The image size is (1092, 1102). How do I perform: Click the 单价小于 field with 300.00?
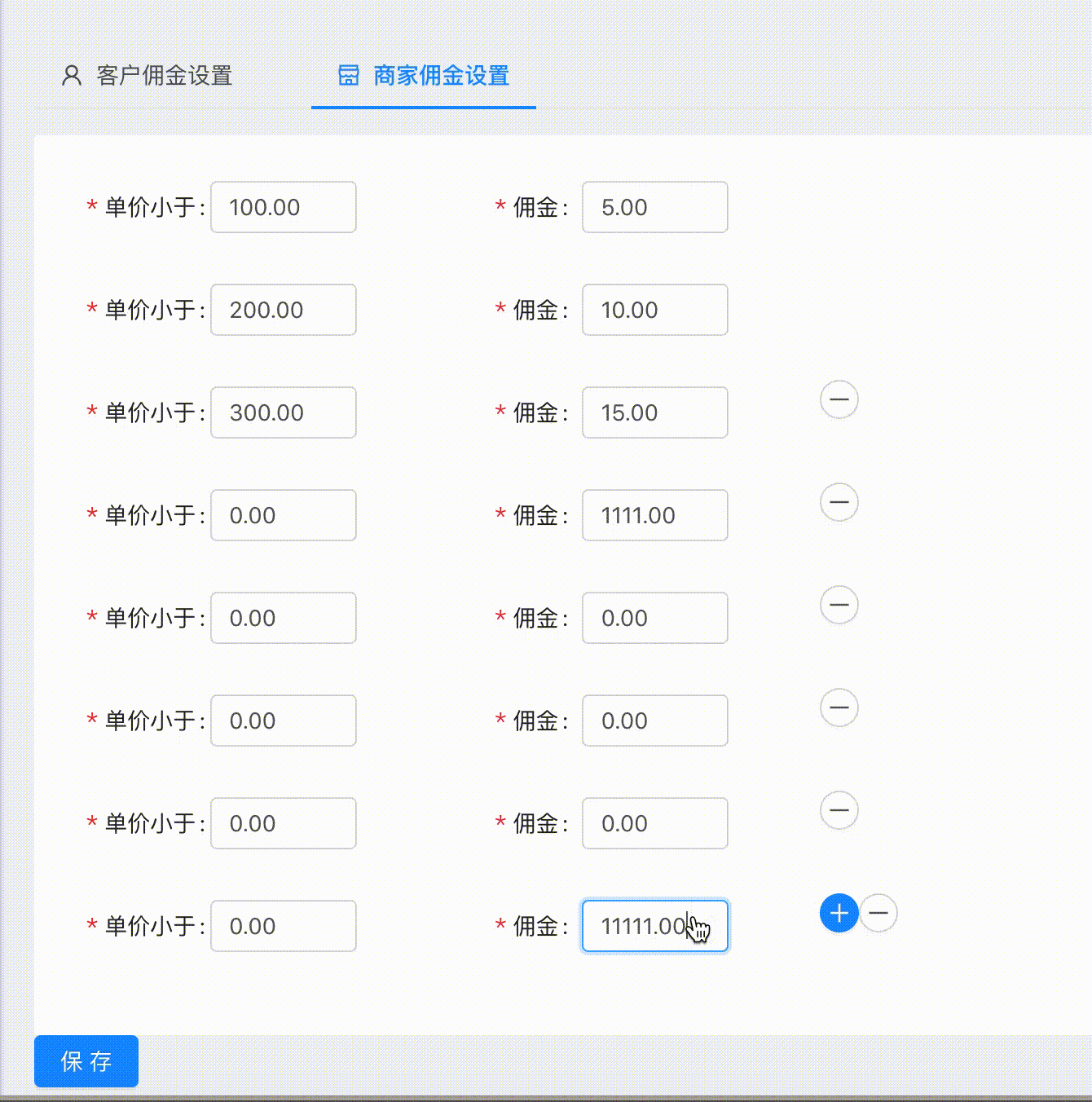[x=283, y=412]
